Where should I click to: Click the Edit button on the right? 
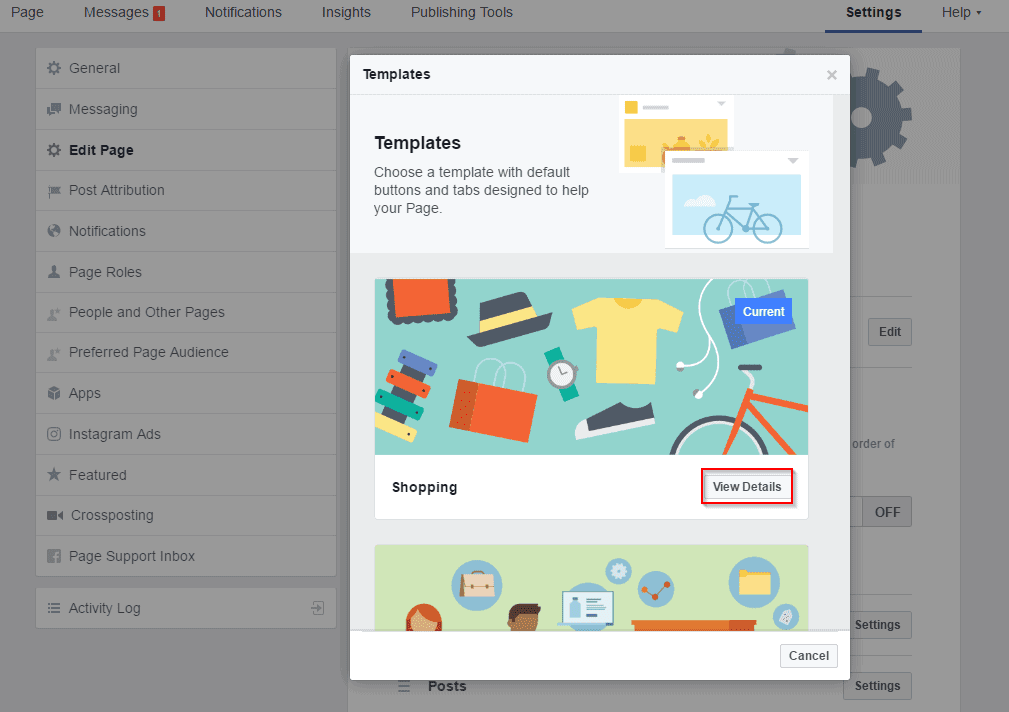pyautogui.click(x=888, y=331)
